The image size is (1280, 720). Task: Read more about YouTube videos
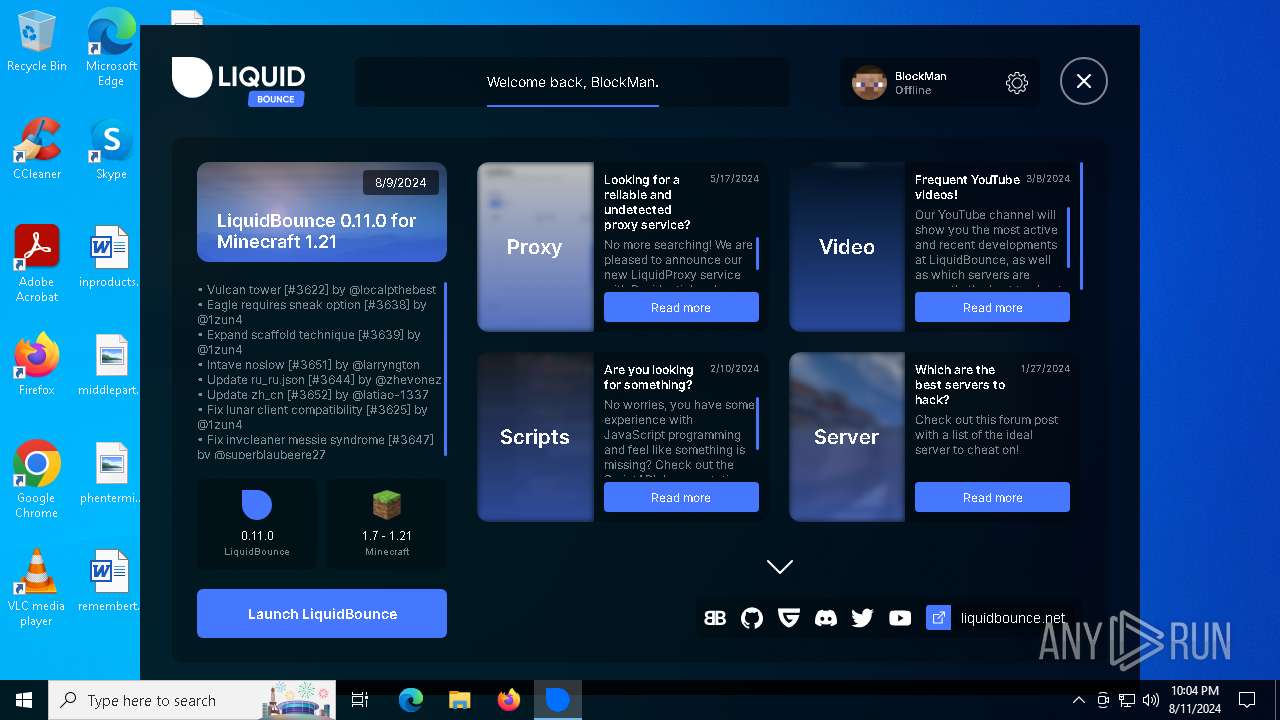[992, 307]
